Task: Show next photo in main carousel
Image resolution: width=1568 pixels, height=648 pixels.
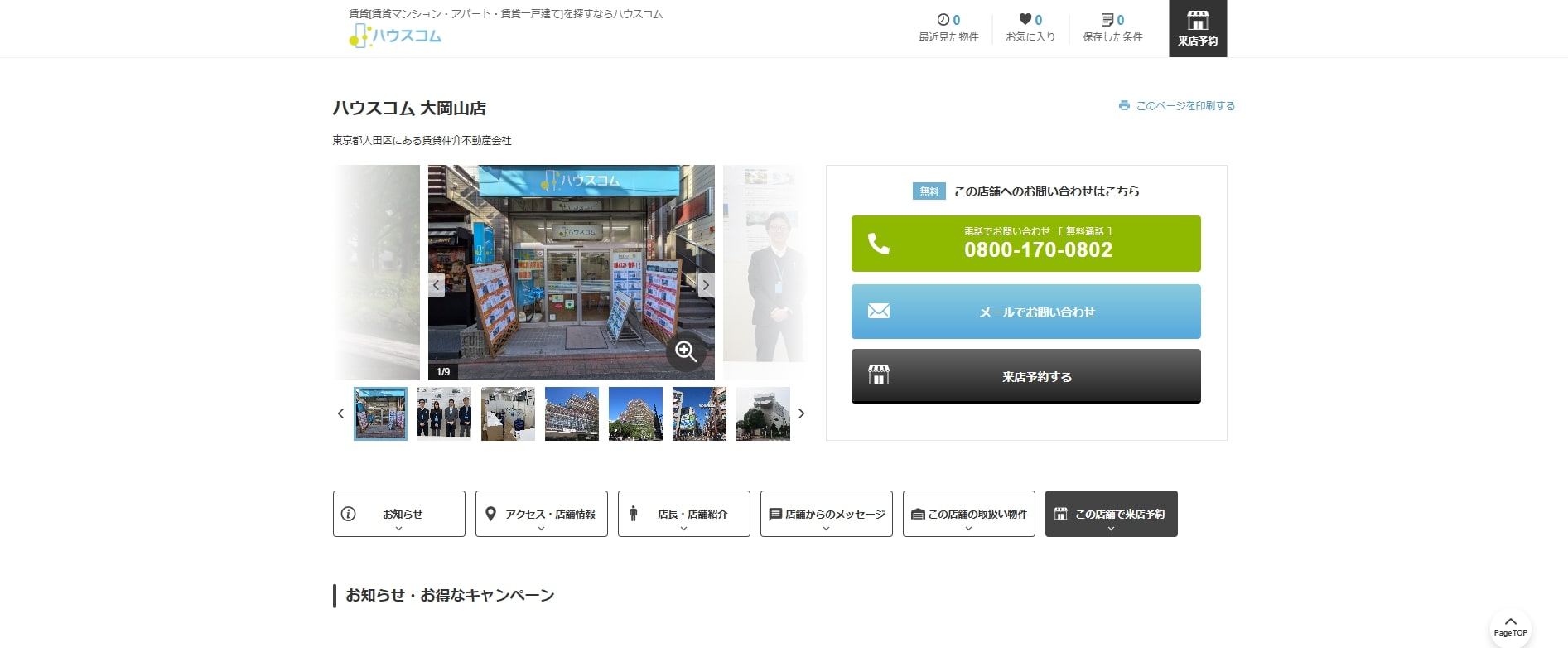Action: pos(706,285)
